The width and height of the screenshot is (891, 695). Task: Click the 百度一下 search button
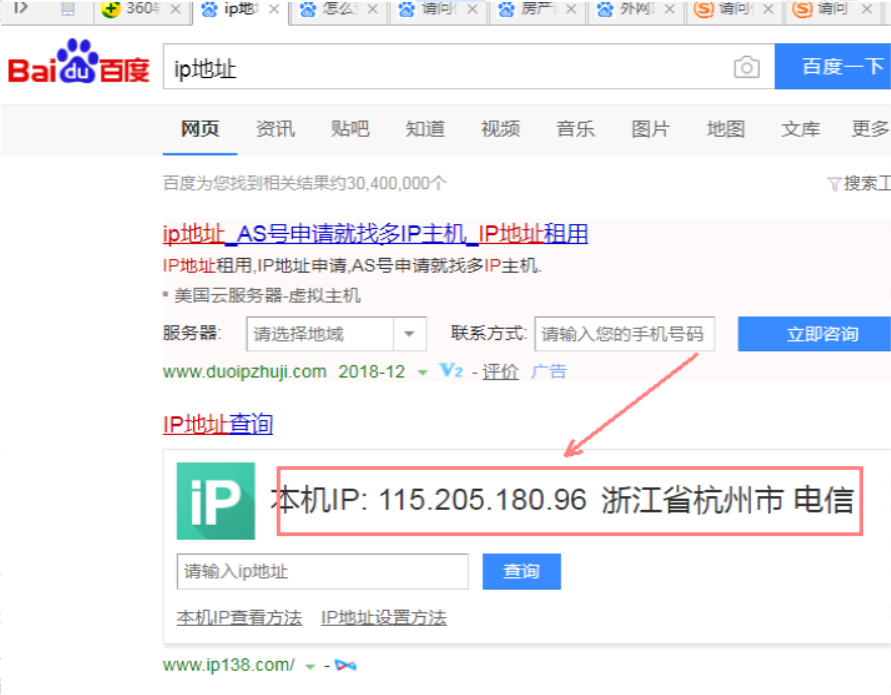coord(833,66)
